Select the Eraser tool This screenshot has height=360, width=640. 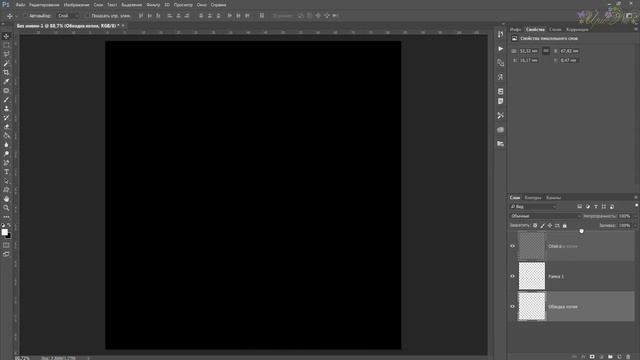[x=6, y=127]
